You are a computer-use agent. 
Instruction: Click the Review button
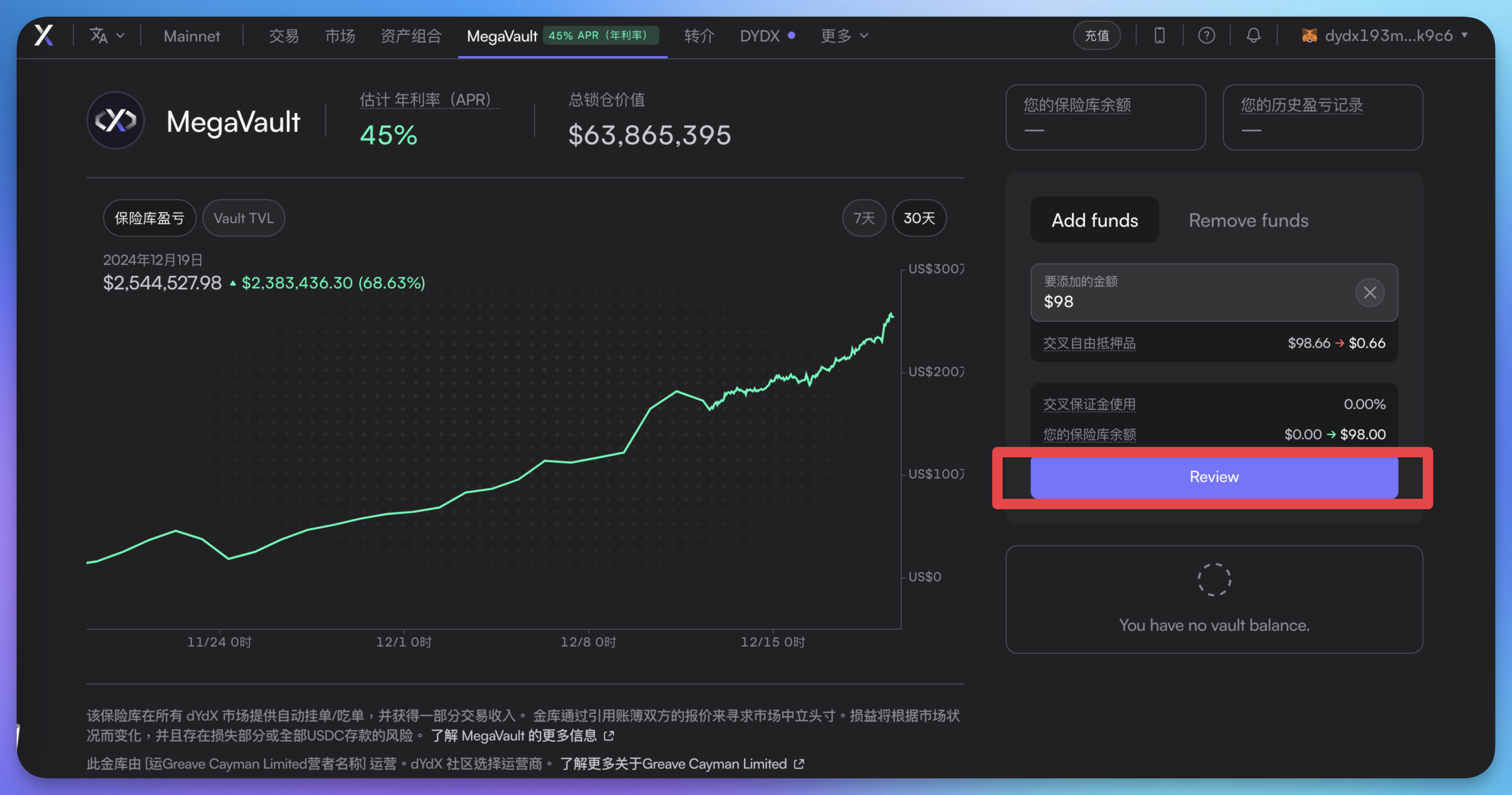pos(1214,477)
